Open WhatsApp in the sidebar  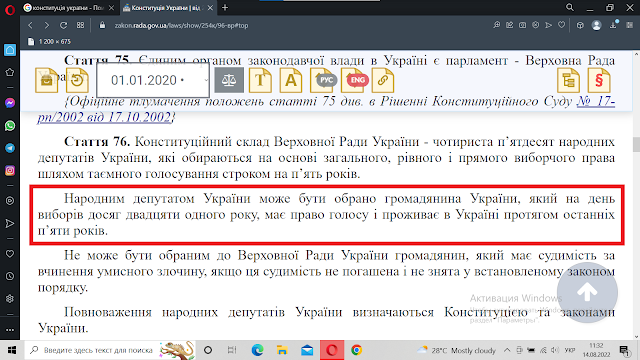click(10, 126)
